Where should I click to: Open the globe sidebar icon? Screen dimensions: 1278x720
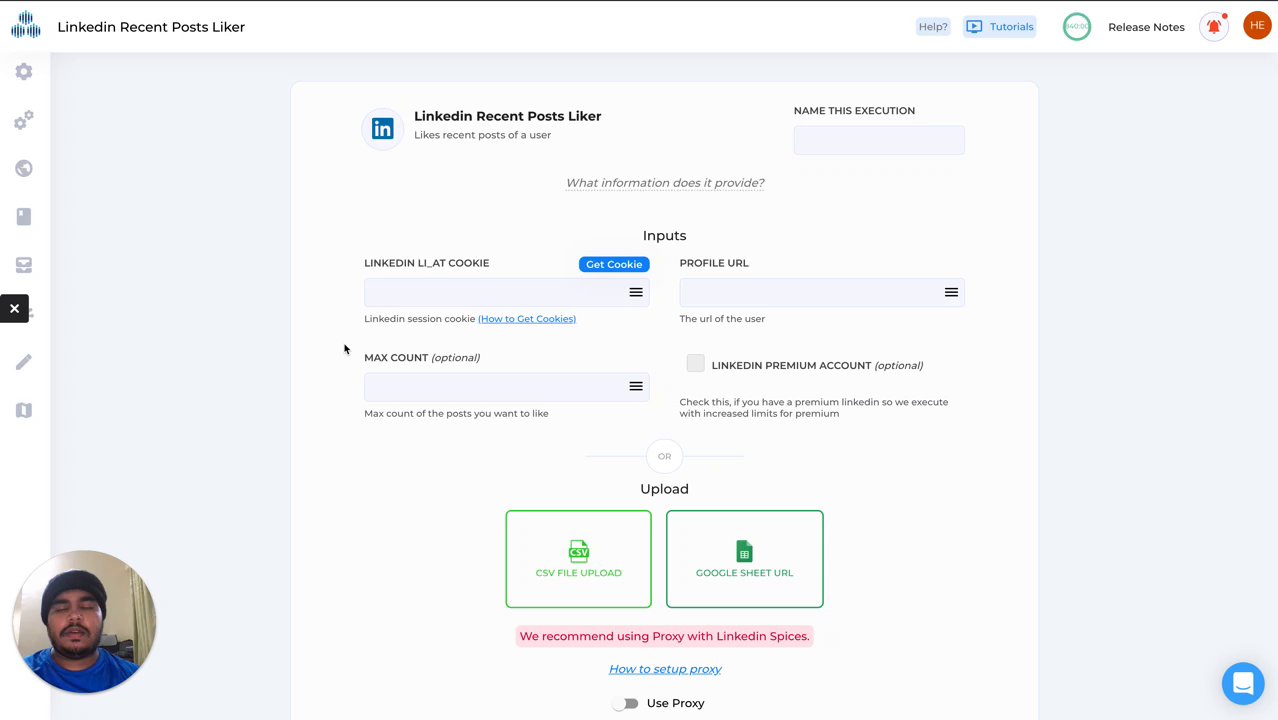tap(24, 168)
